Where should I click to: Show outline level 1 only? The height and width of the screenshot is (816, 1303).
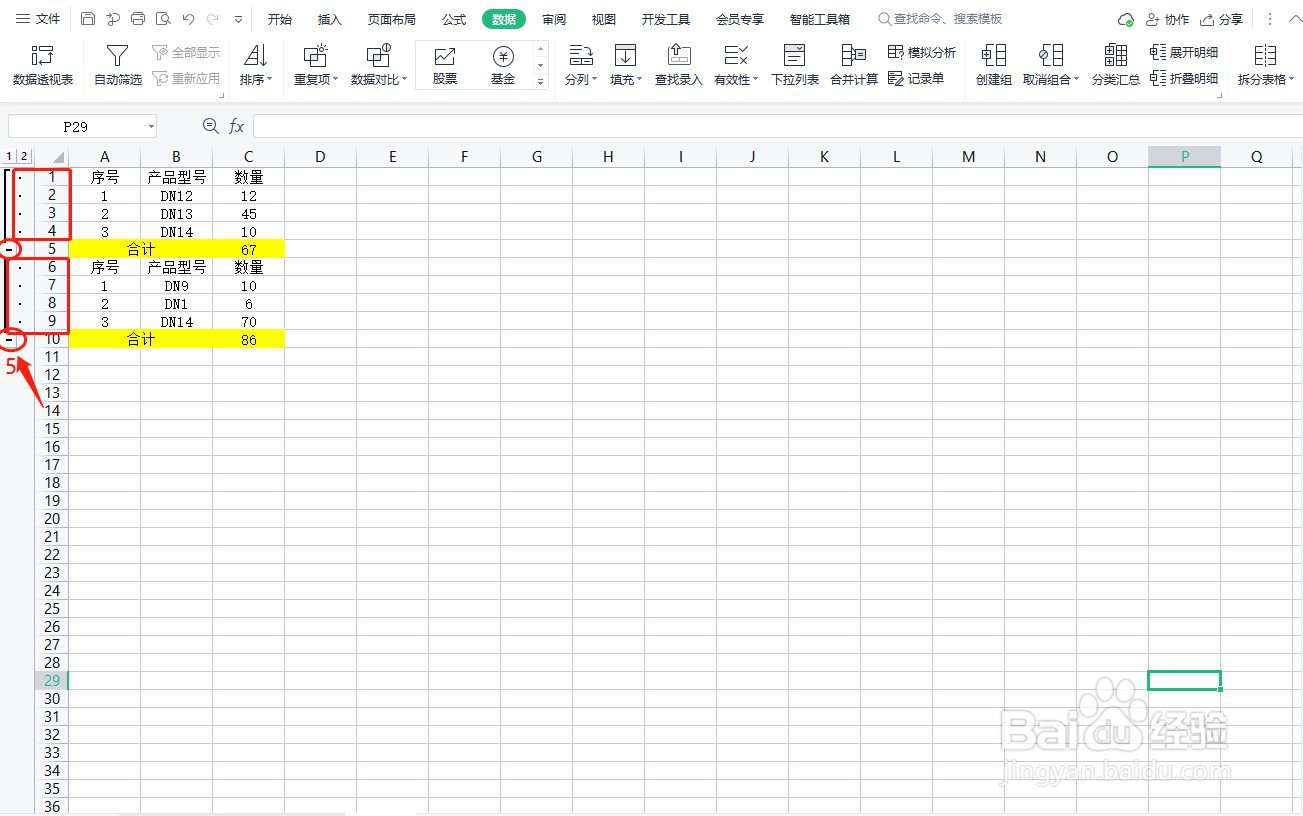point(9,157)
